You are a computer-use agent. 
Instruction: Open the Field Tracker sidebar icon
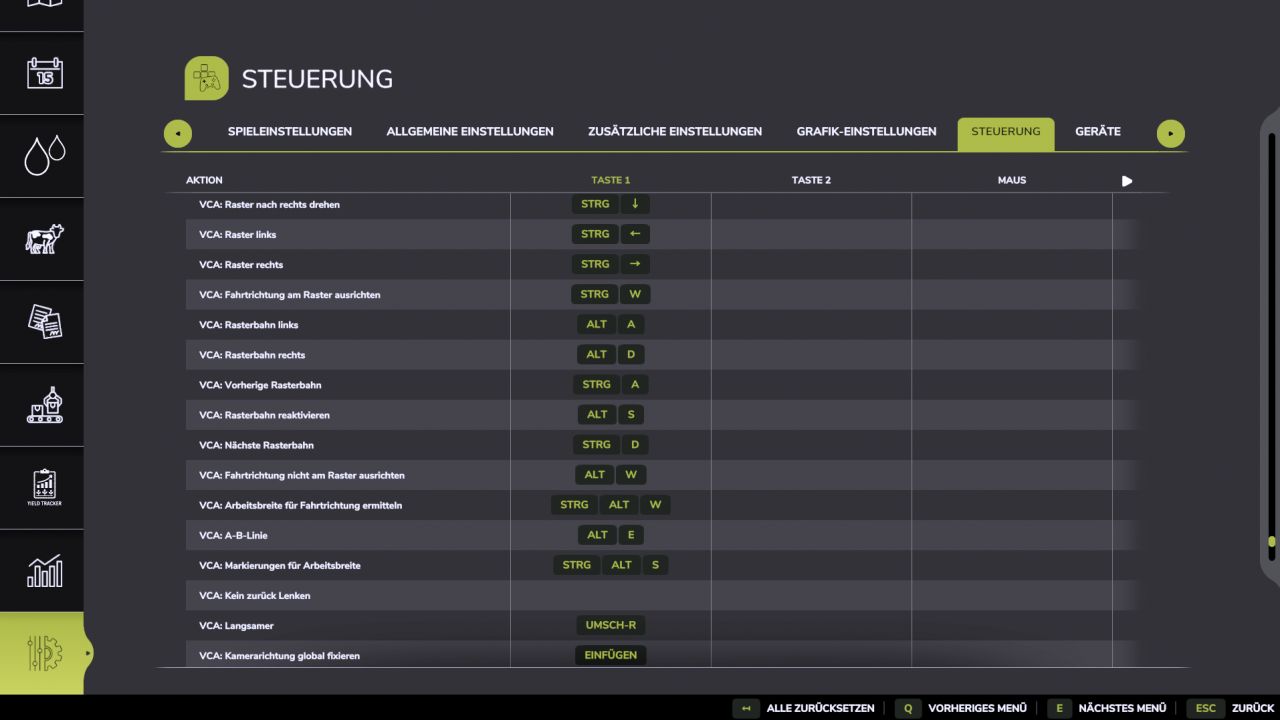point(44,488)
